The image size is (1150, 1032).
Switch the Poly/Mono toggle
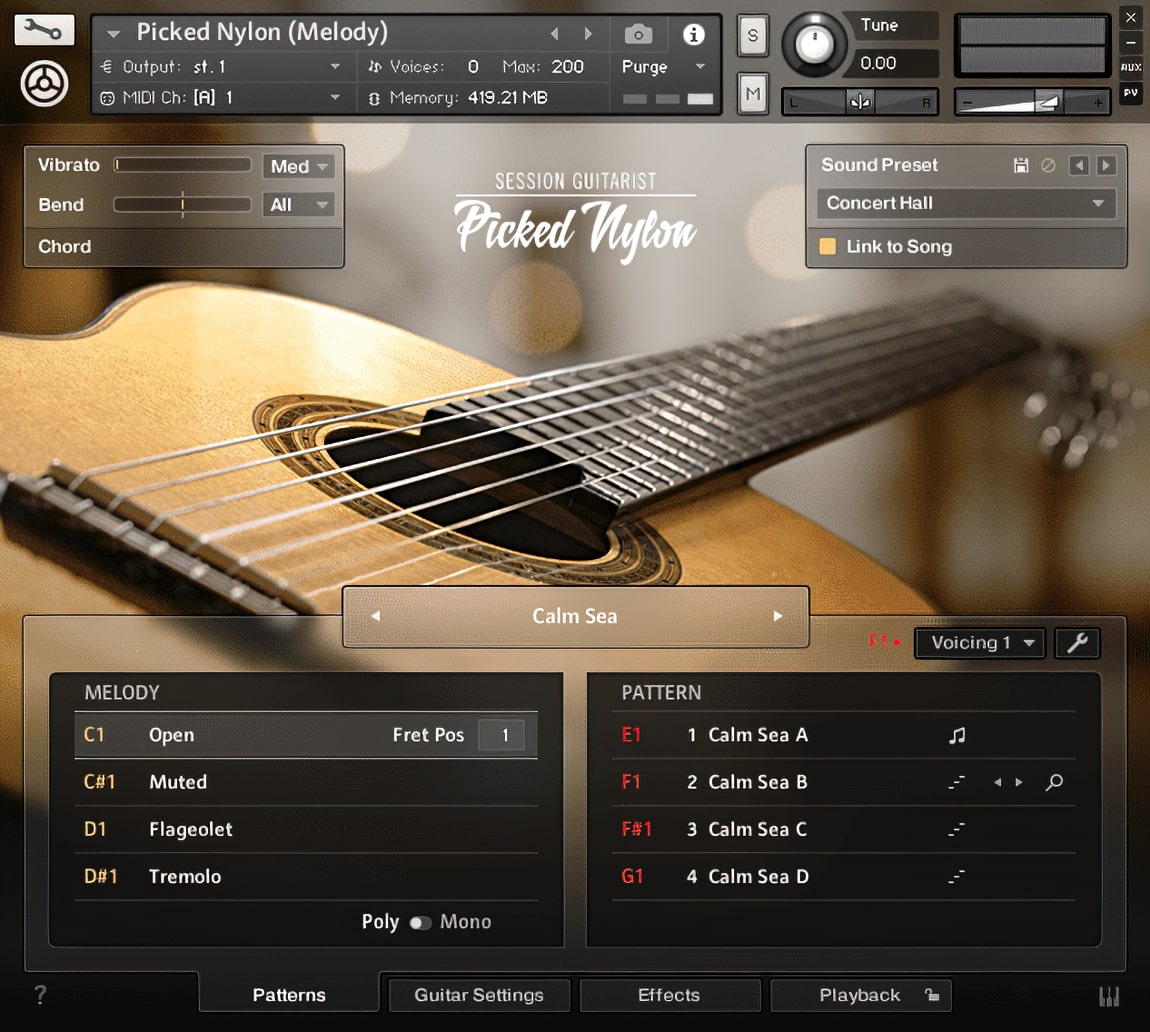(420, 923)
